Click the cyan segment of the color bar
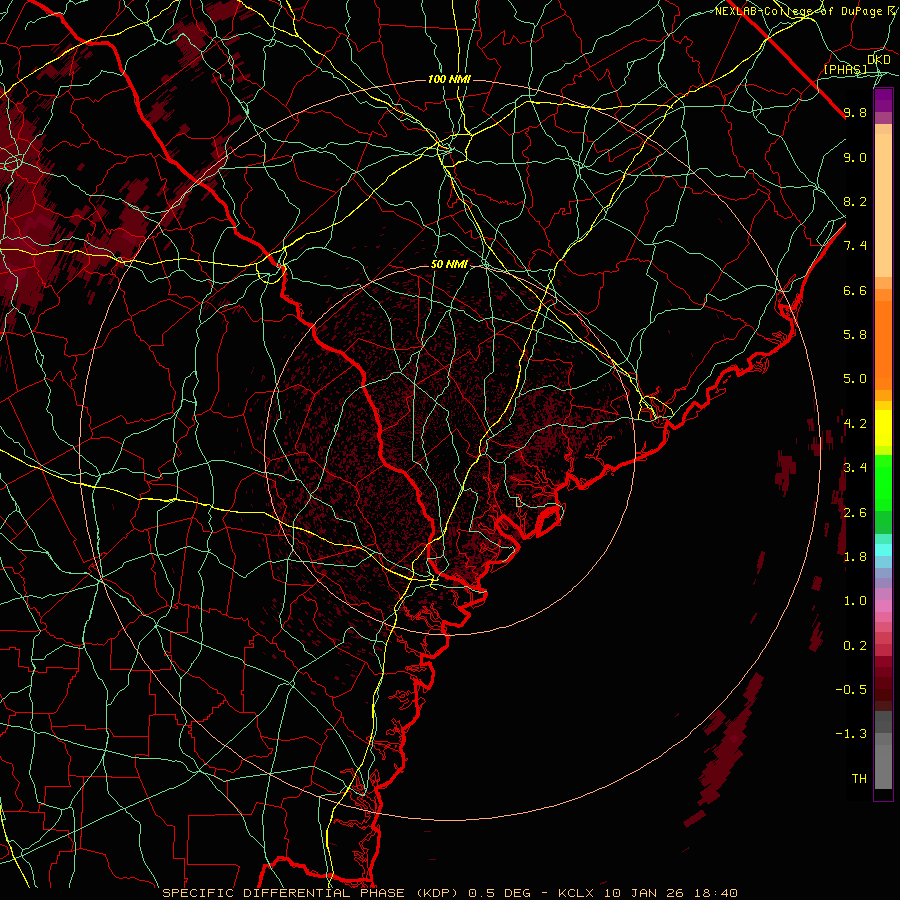900x900 pixels. point(883,550)
